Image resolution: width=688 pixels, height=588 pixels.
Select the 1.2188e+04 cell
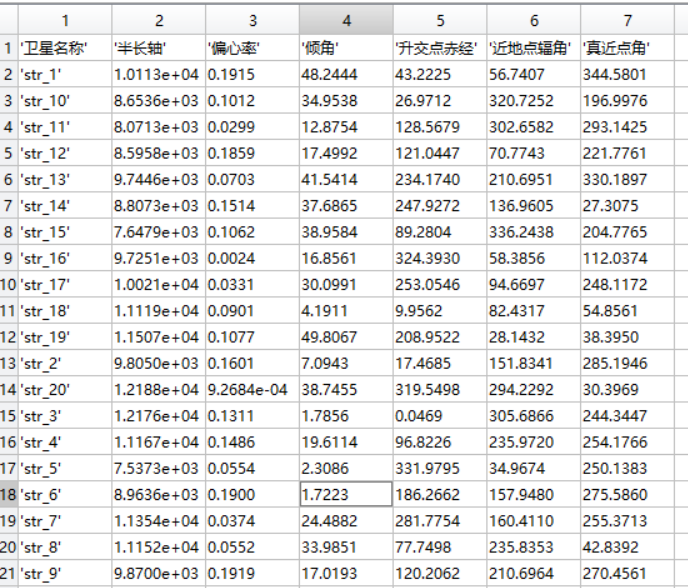pyautogui.click(x=159, y=389)
